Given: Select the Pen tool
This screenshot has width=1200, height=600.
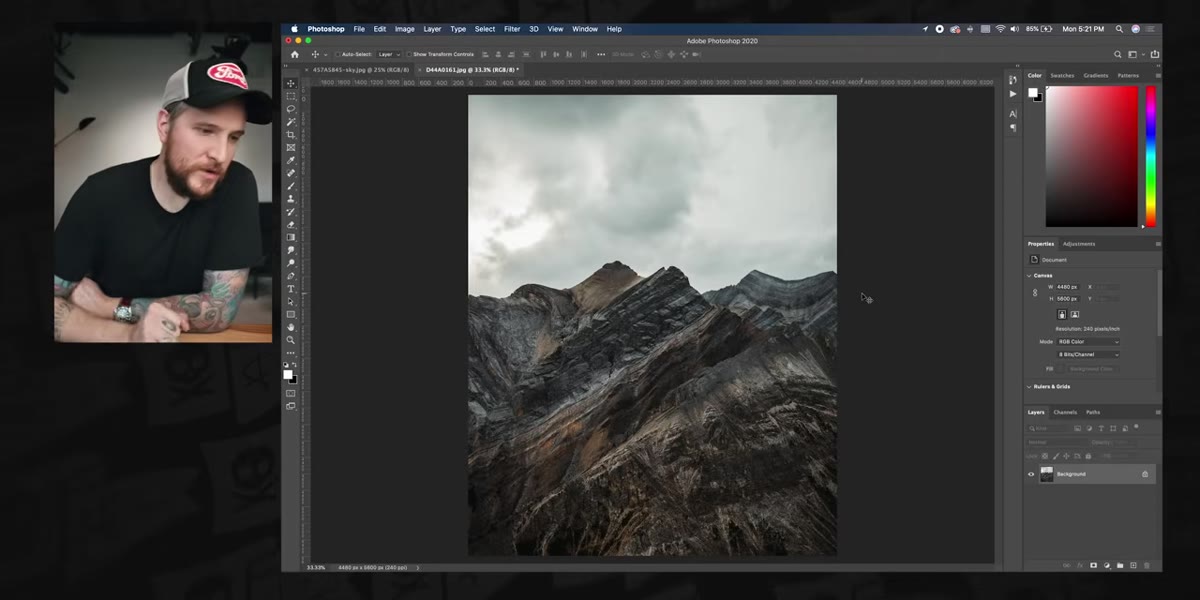Looking at the screenshot, I should 291,276.
